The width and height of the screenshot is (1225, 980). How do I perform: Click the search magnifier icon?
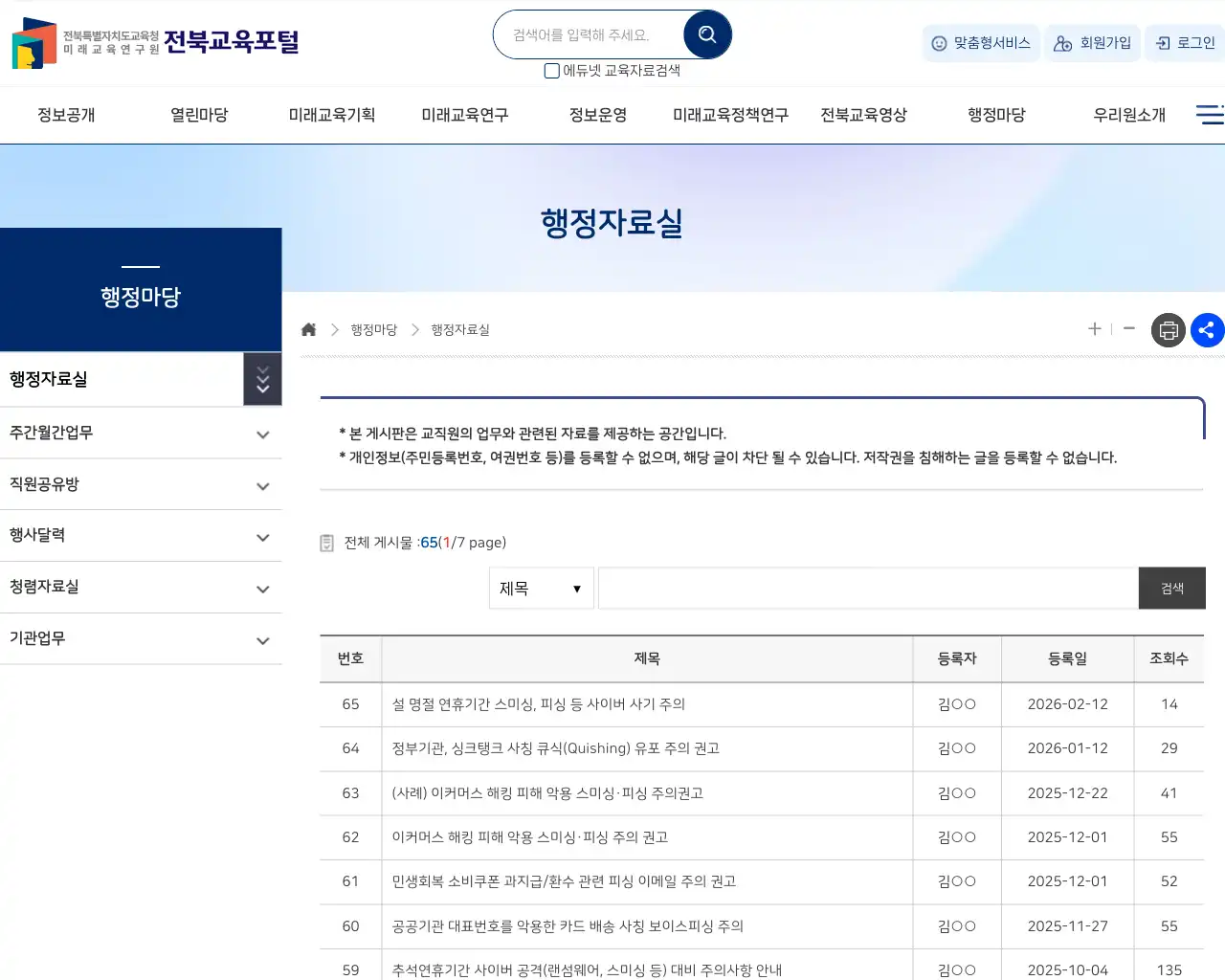707,33
